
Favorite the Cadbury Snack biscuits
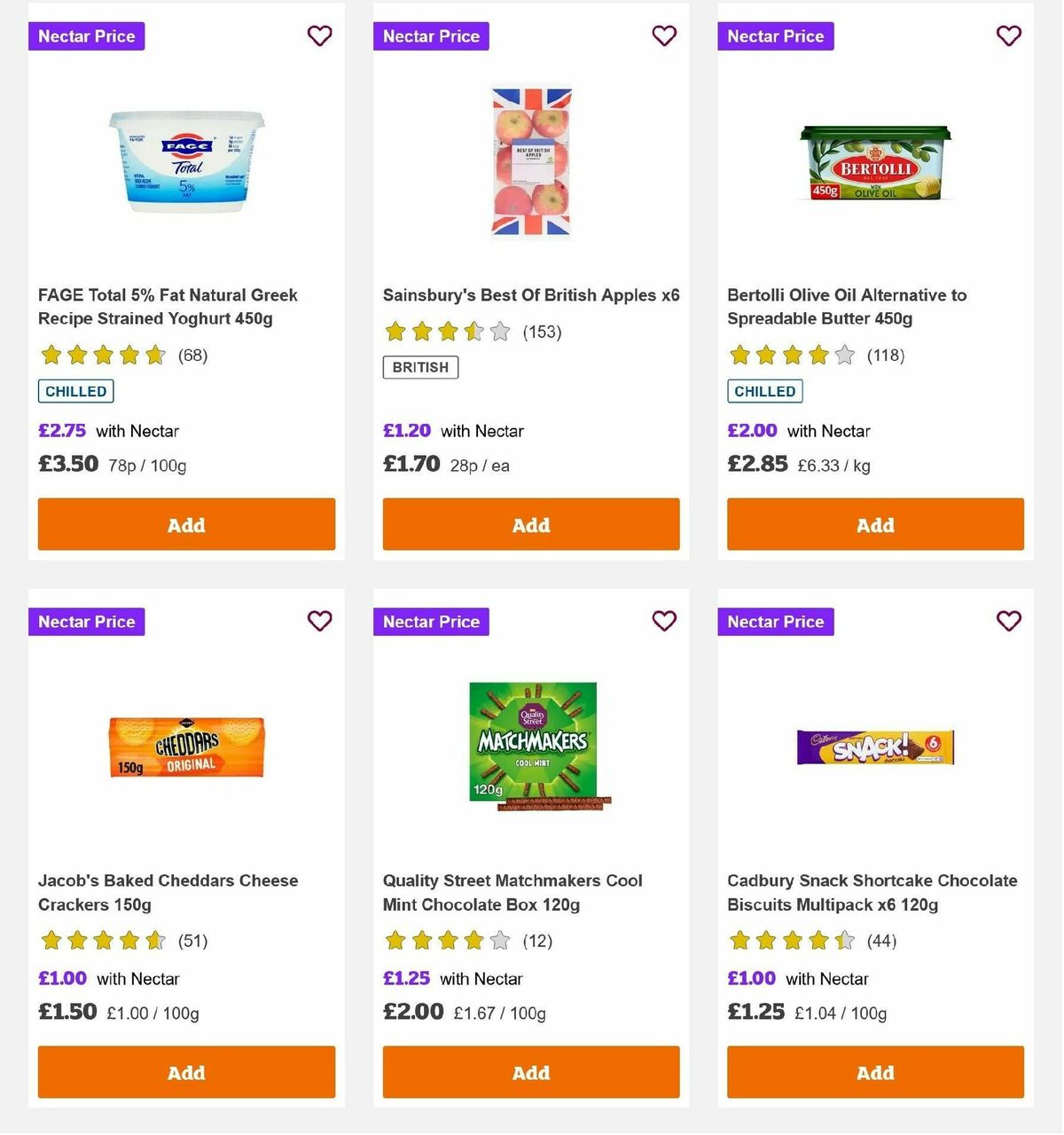point(1008,621)
